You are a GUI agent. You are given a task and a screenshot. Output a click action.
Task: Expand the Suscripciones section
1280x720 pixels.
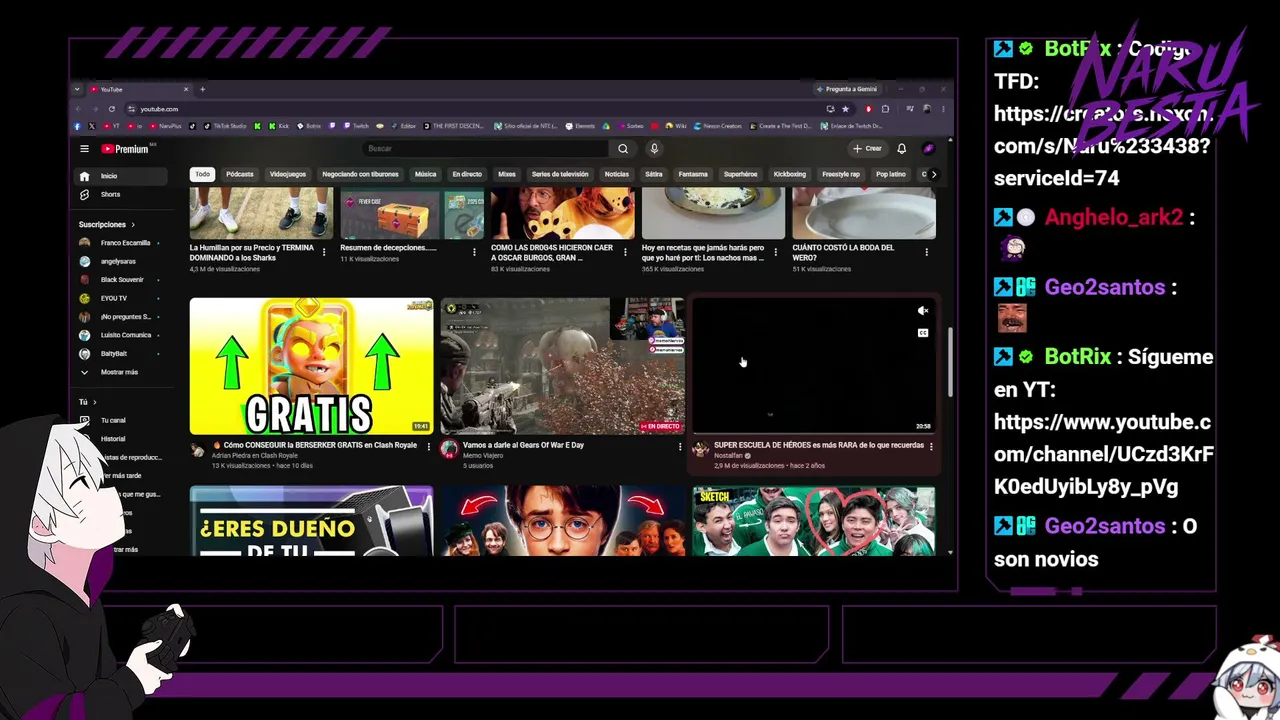(x=107, y=225)
